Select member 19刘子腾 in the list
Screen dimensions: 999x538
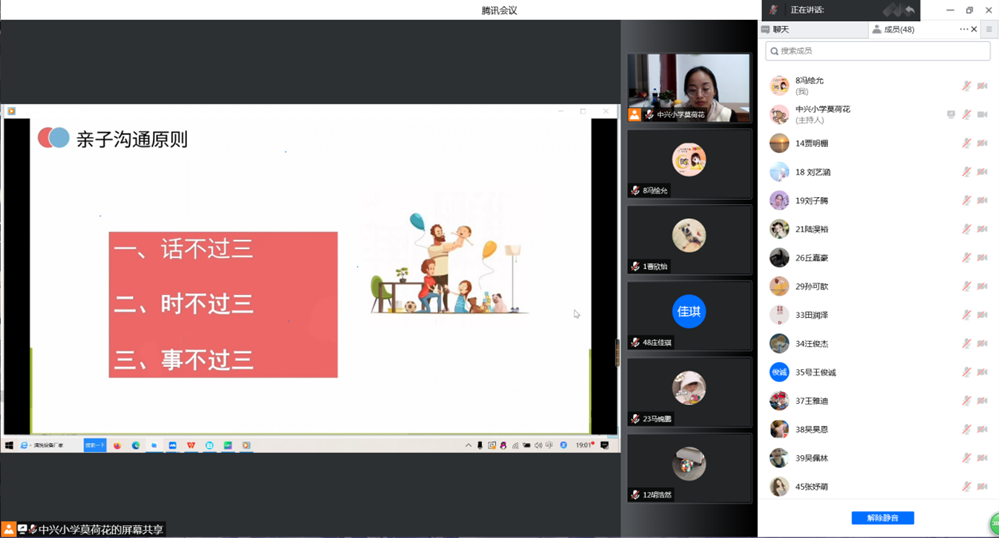pos(877,200)
